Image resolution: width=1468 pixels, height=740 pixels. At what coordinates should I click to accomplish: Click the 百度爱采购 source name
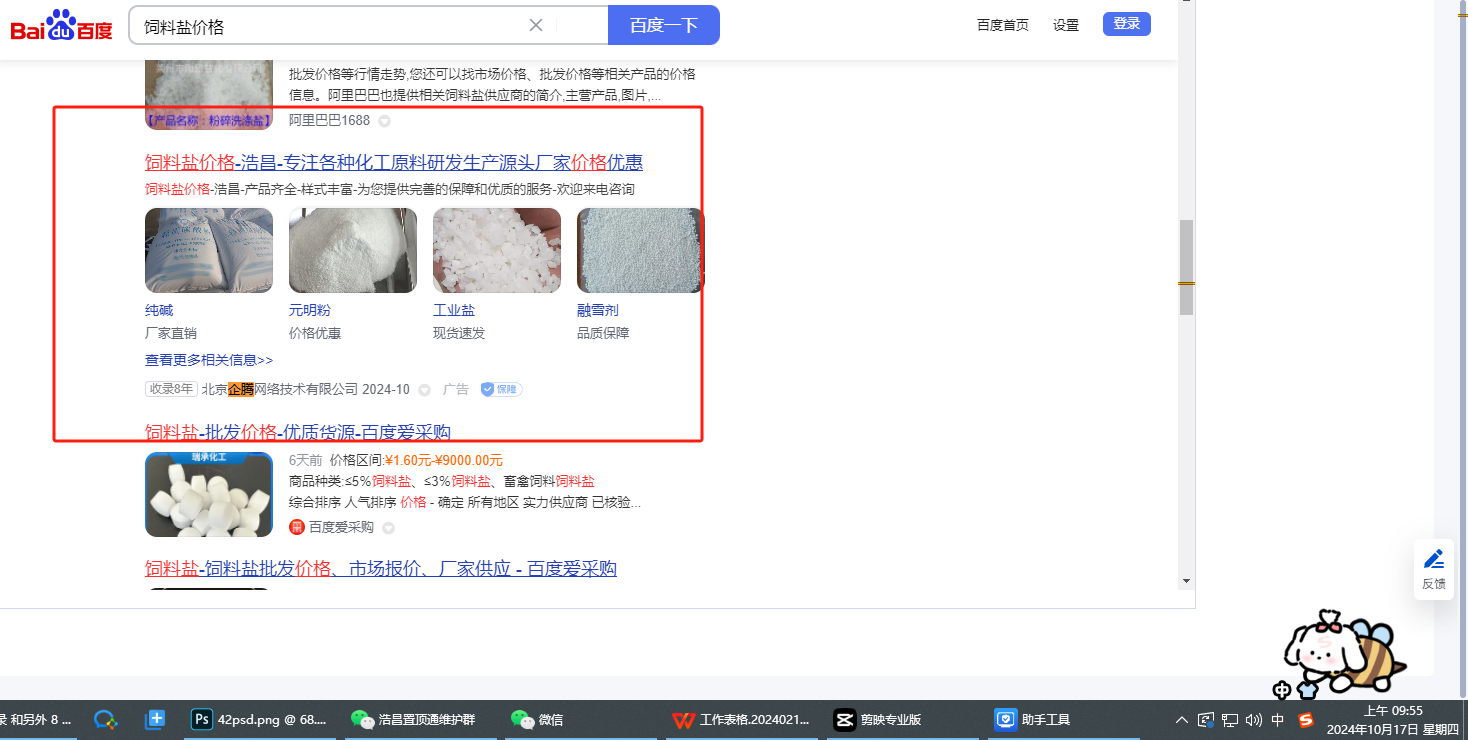(341, 527)
